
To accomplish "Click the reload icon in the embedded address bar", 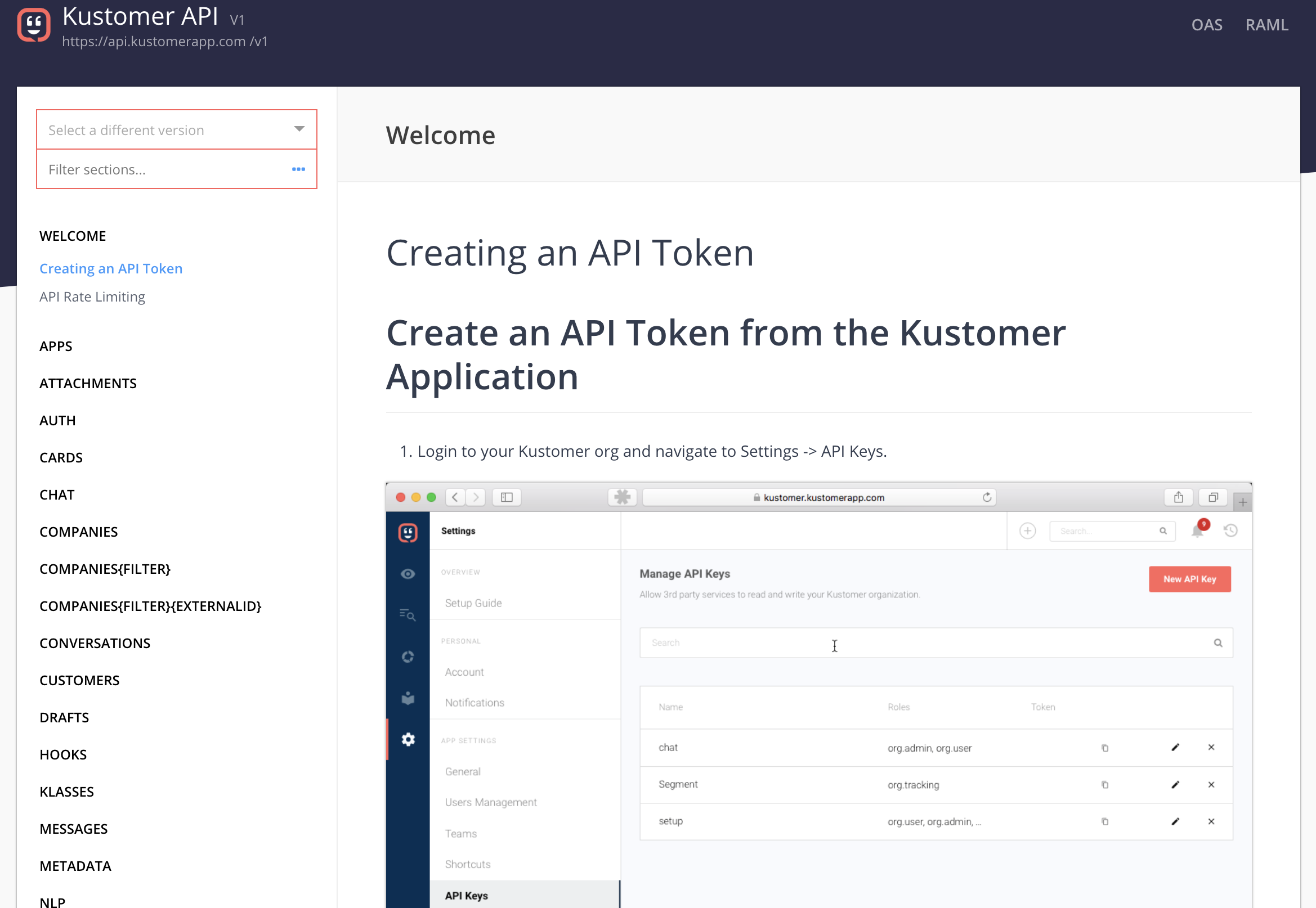I will point(986,497).
